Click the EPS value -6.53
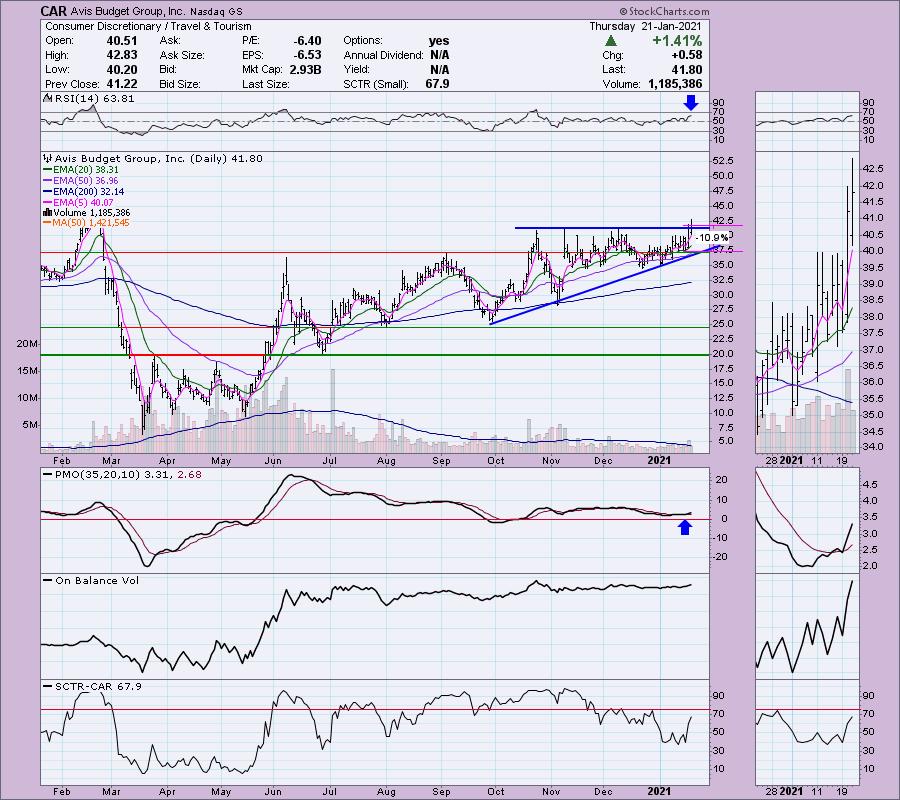 click(307, 55)
